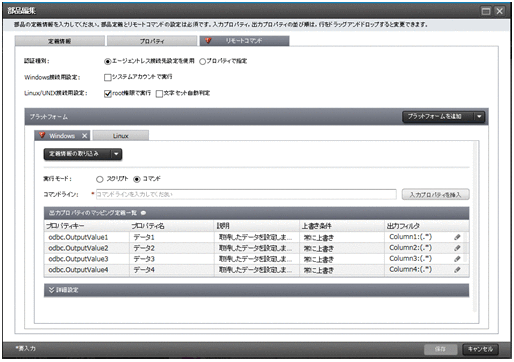
Task: Select command execution mode radio button
Action: coord(136,179)
